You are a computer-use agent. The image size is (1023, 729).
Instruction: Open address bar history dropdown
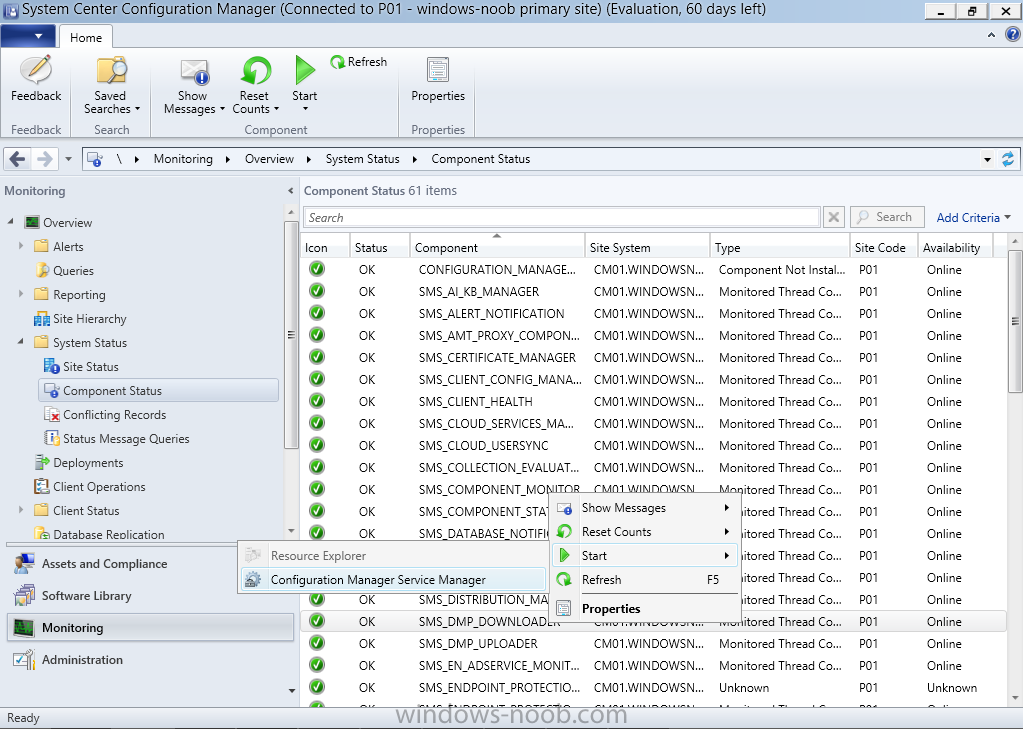click(987, 159)
